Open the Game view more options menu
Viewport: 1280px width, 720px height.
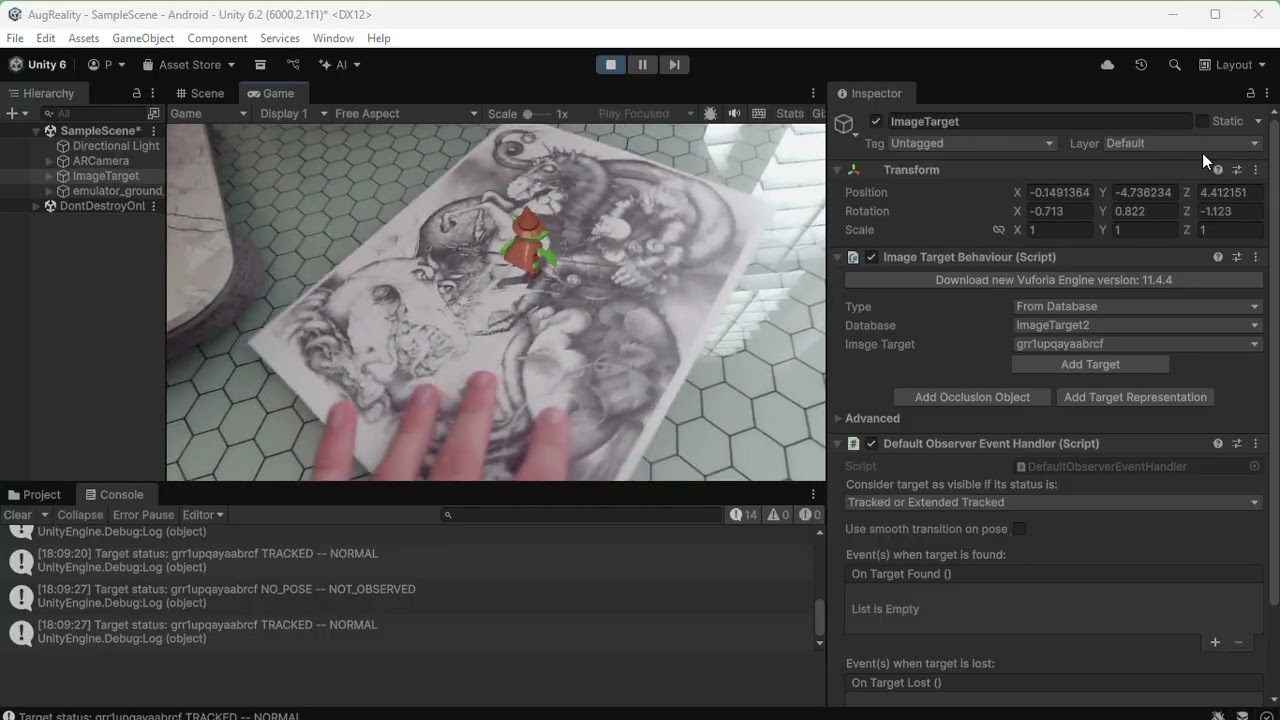813,93
